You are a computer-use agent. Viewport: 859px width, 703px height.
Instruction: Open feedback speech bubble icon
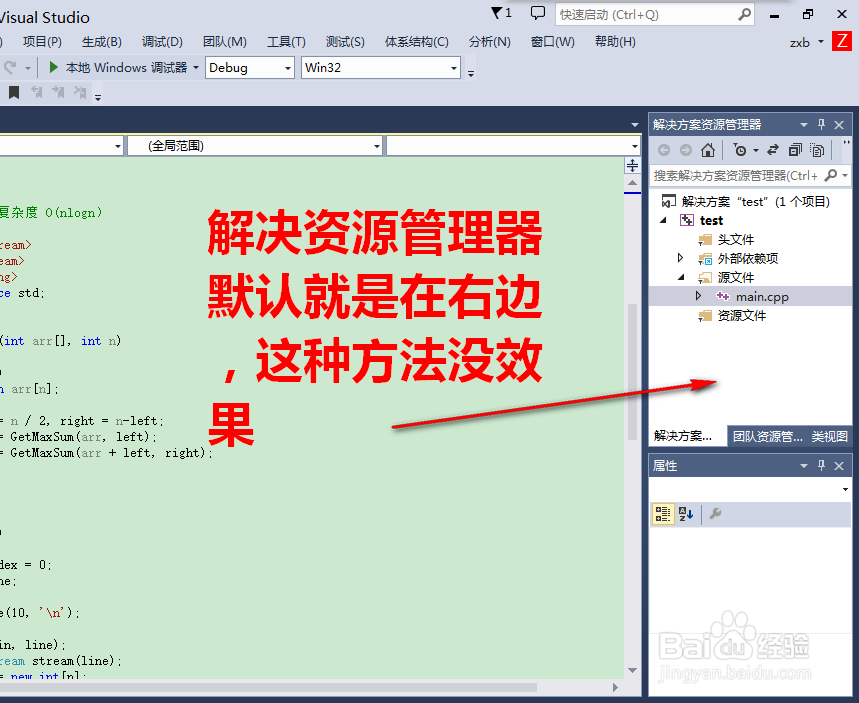pyautogui.click(x=538, y=13)
